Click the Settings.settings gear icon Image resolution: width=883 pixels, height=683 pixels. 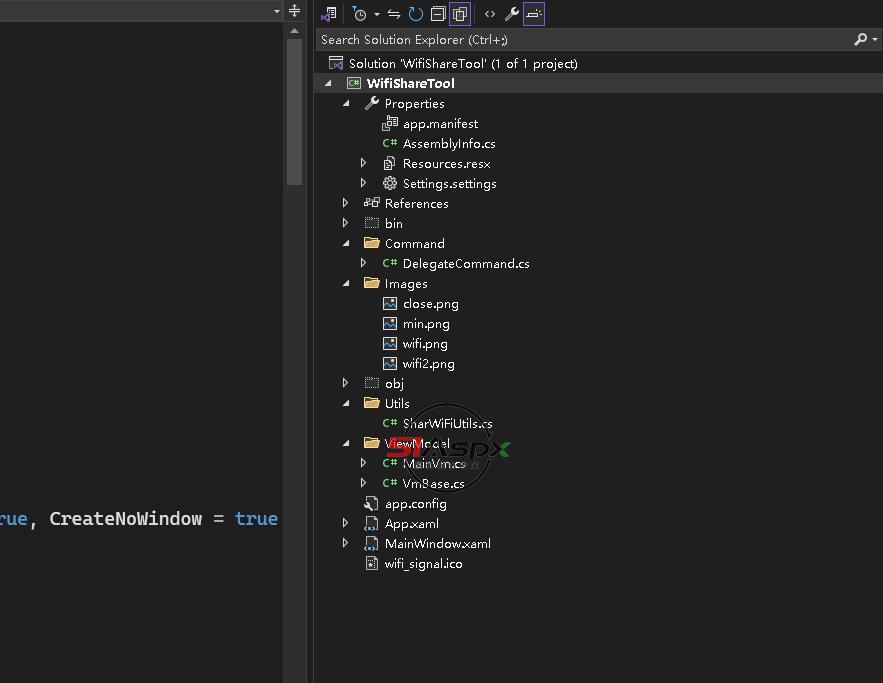pyautogui.click(x=390, y=183)
